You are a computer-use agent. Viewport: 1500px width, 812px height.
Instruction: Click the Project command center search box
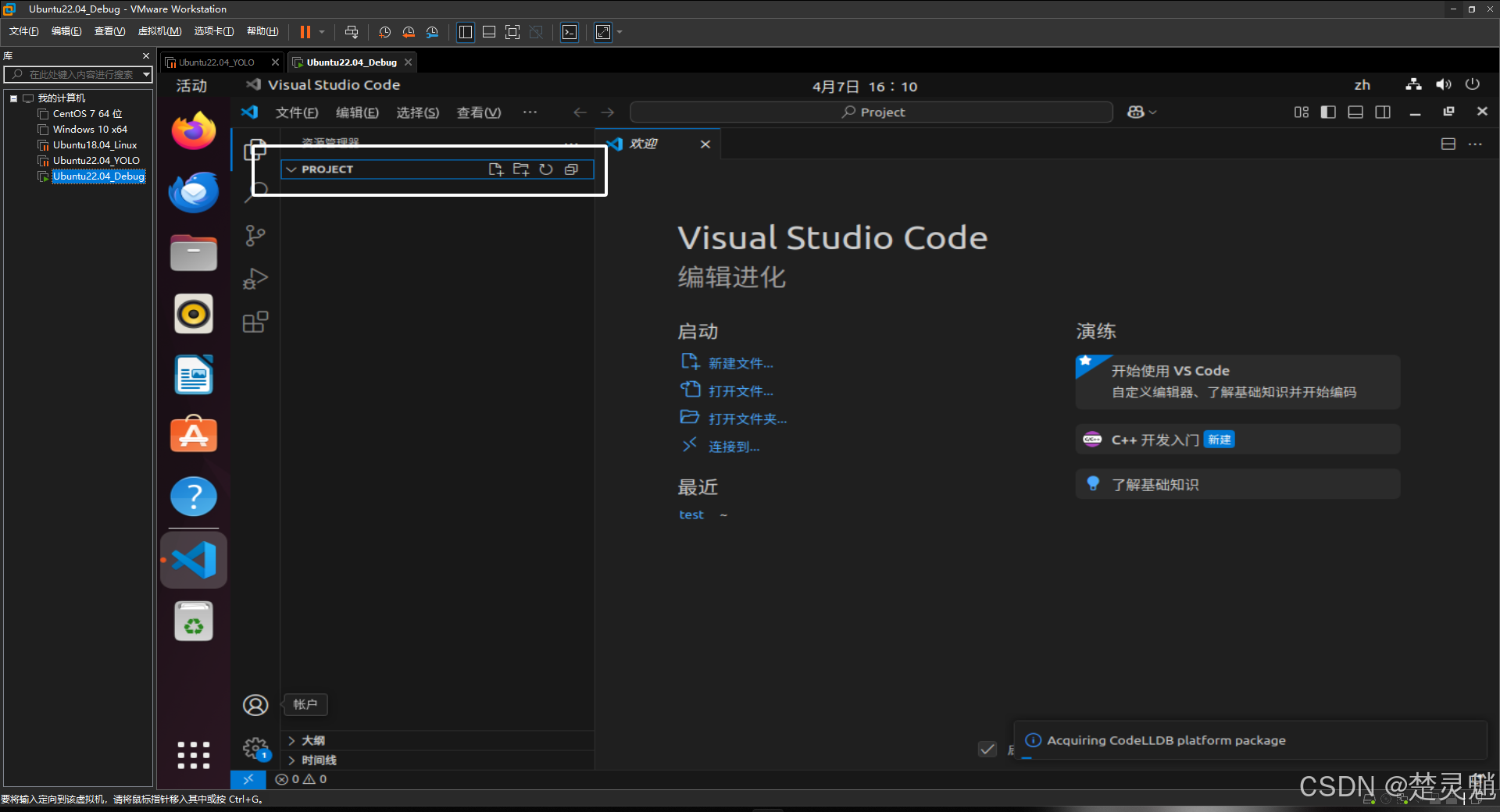[x=872, y=112]
